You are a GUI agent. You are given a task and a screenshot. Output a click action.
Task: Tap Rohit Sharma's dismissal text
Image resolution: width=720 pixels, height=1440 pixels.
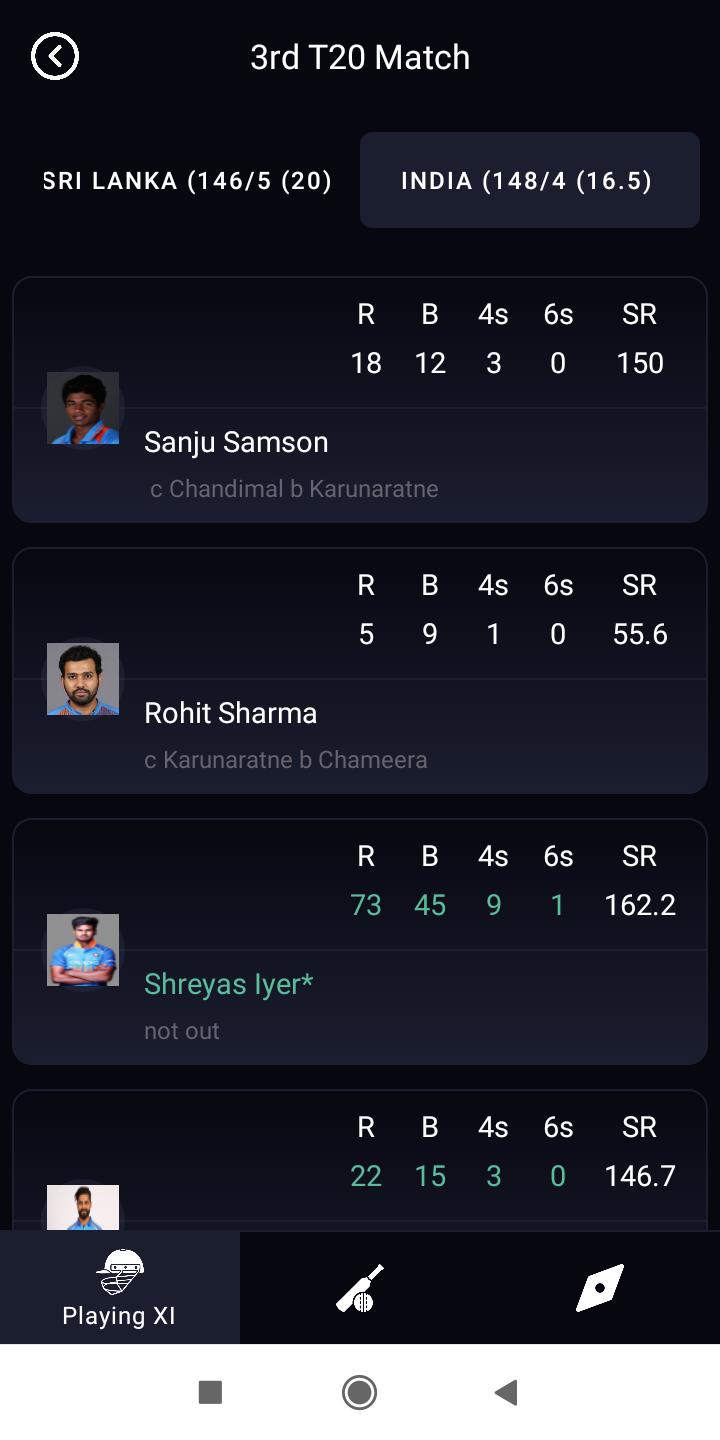285,760
